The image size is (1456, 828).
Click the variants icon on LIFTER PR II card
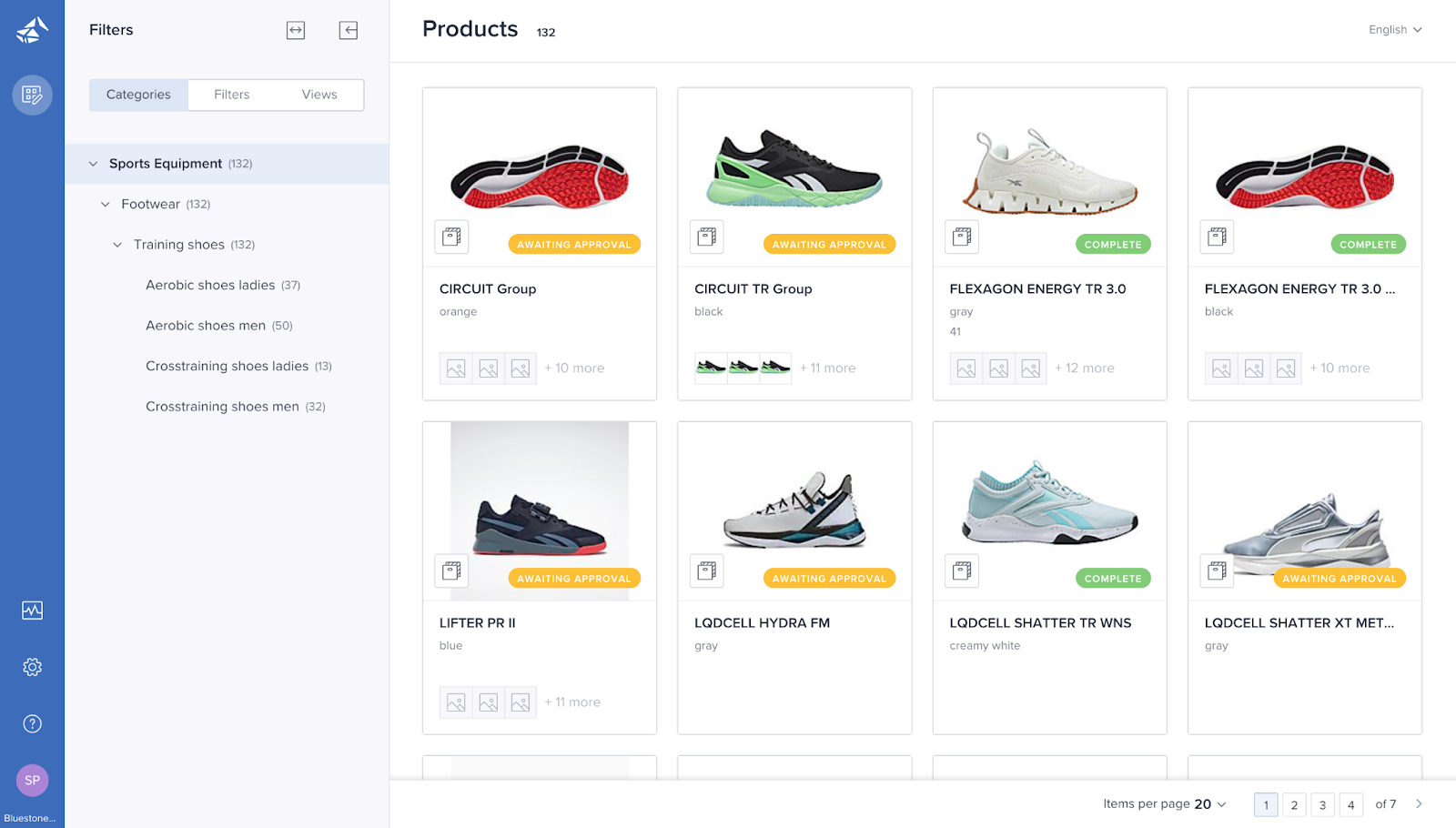[x=451, y=571]
